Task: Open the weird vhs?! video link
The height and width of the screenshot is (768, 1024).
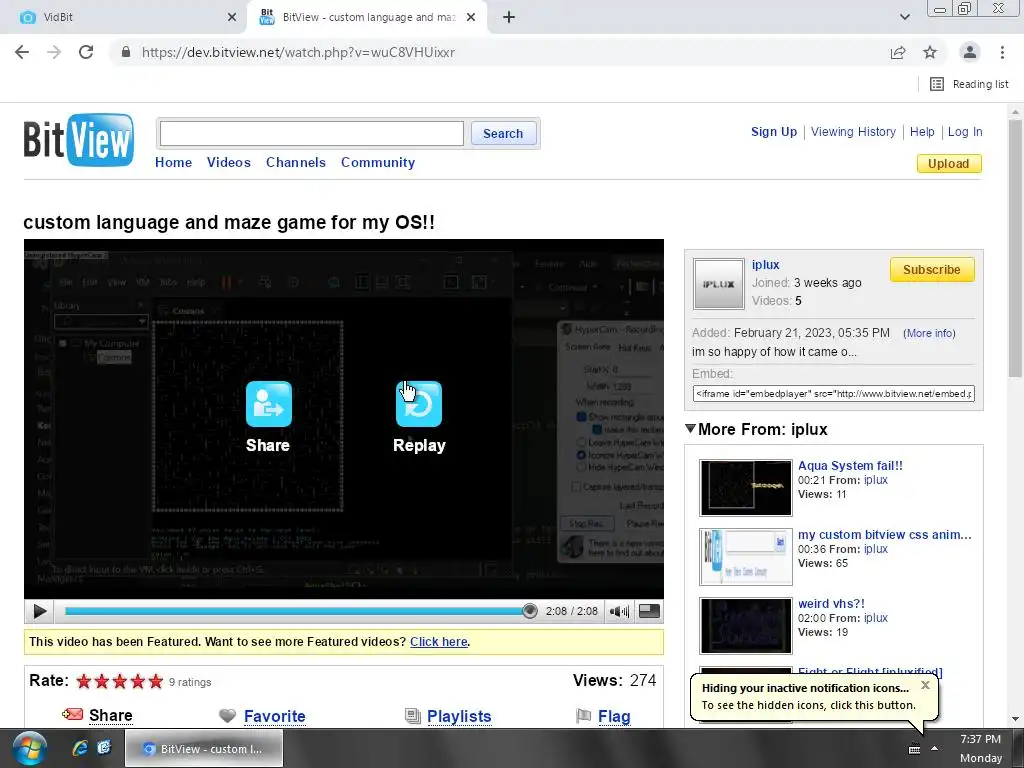Action: click(831, 603)
